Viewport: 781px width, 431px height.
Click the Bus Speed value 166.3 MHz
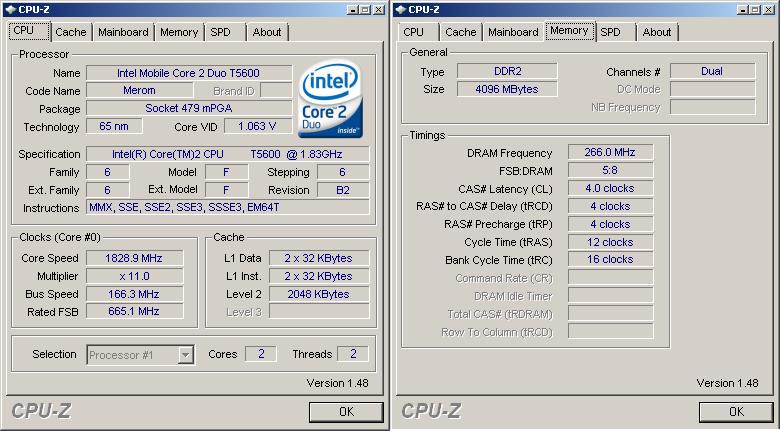coord(134,294)
